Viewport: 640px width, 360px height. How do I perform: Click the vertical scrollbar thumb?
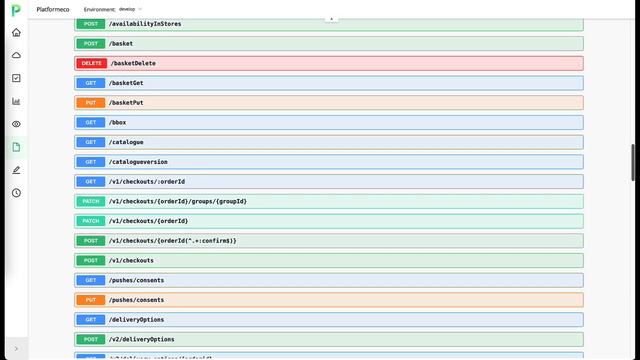coord(633,162)
